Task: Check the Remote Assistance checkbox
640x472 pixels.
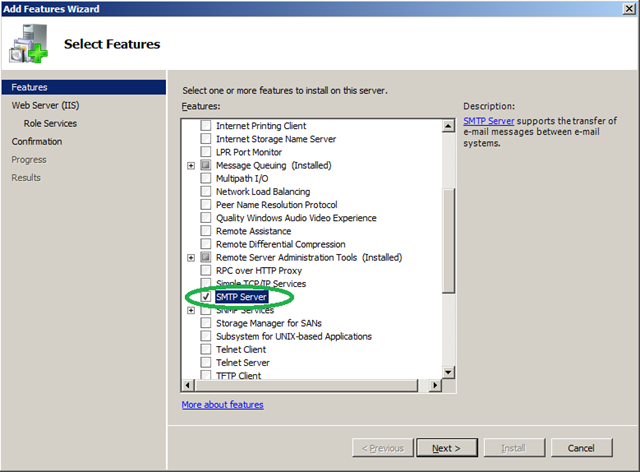Action: (x=206, y=231)
